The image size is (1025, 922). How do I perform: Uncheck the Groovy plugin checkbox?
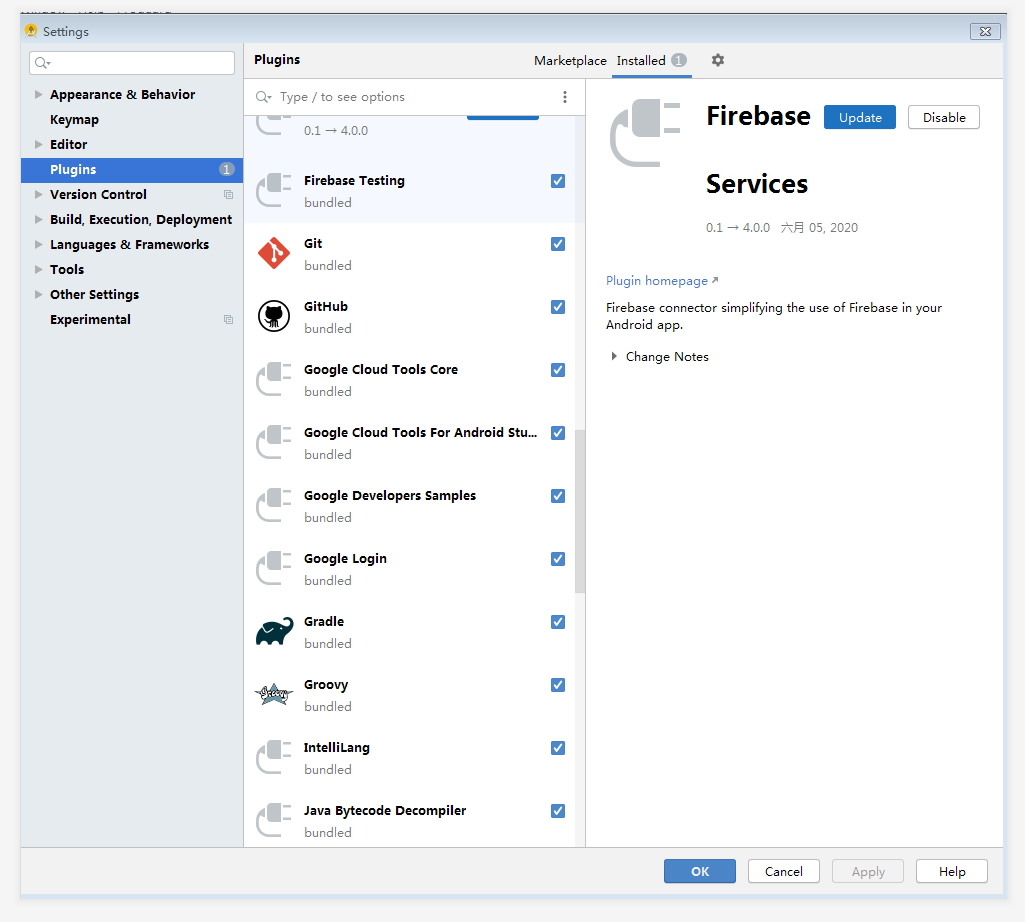pyautogui.click(x=558, y=685)
